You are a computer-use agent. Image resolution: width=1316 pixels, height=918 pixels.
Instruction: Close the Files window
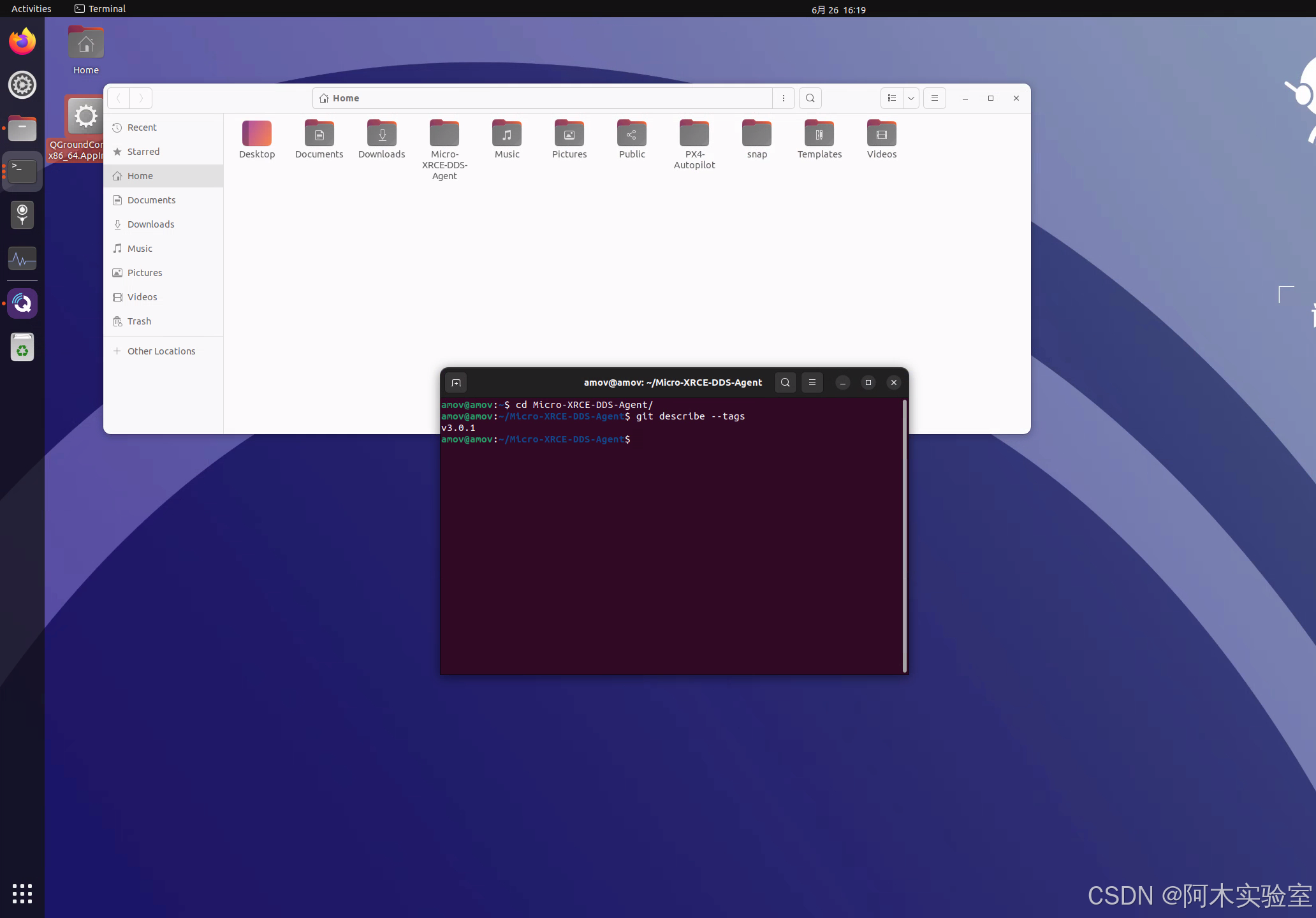1016,98
